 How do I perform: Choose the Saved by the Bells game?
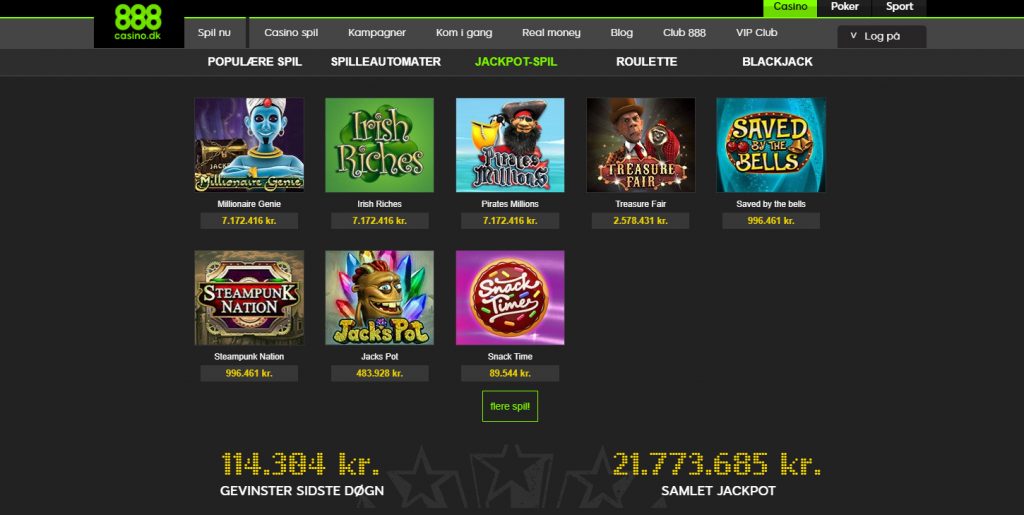pyautogui.click(x=771, y=145)
